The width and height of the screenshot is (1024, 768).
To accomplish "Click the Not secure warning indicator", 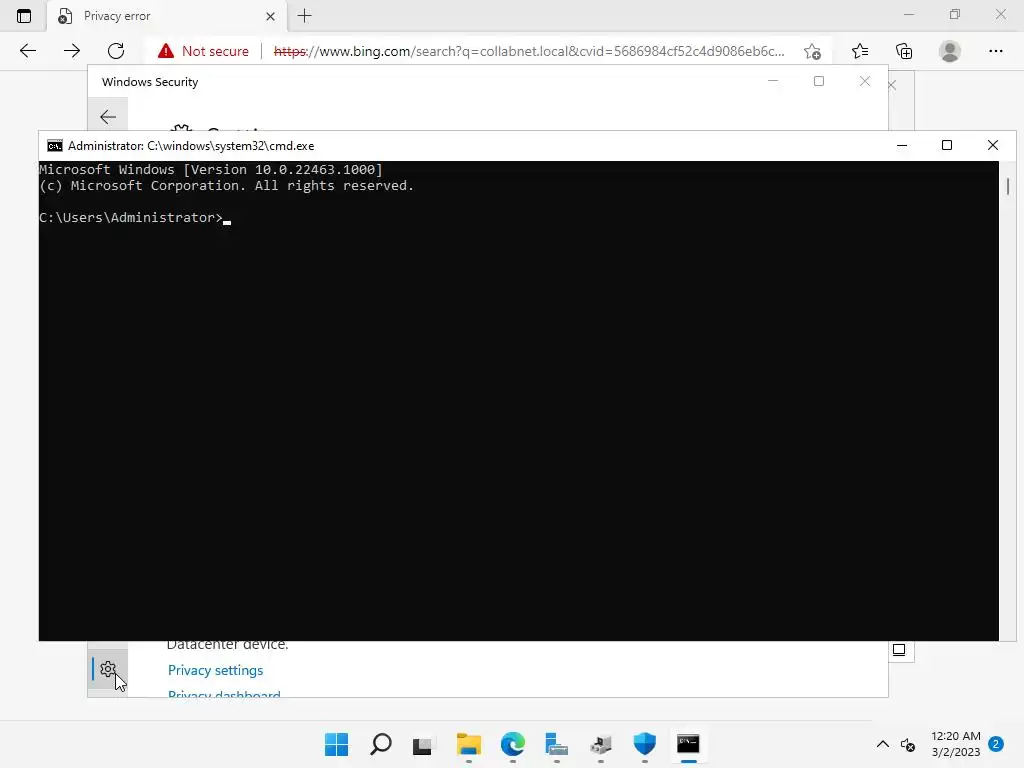I will pos(203,51).
